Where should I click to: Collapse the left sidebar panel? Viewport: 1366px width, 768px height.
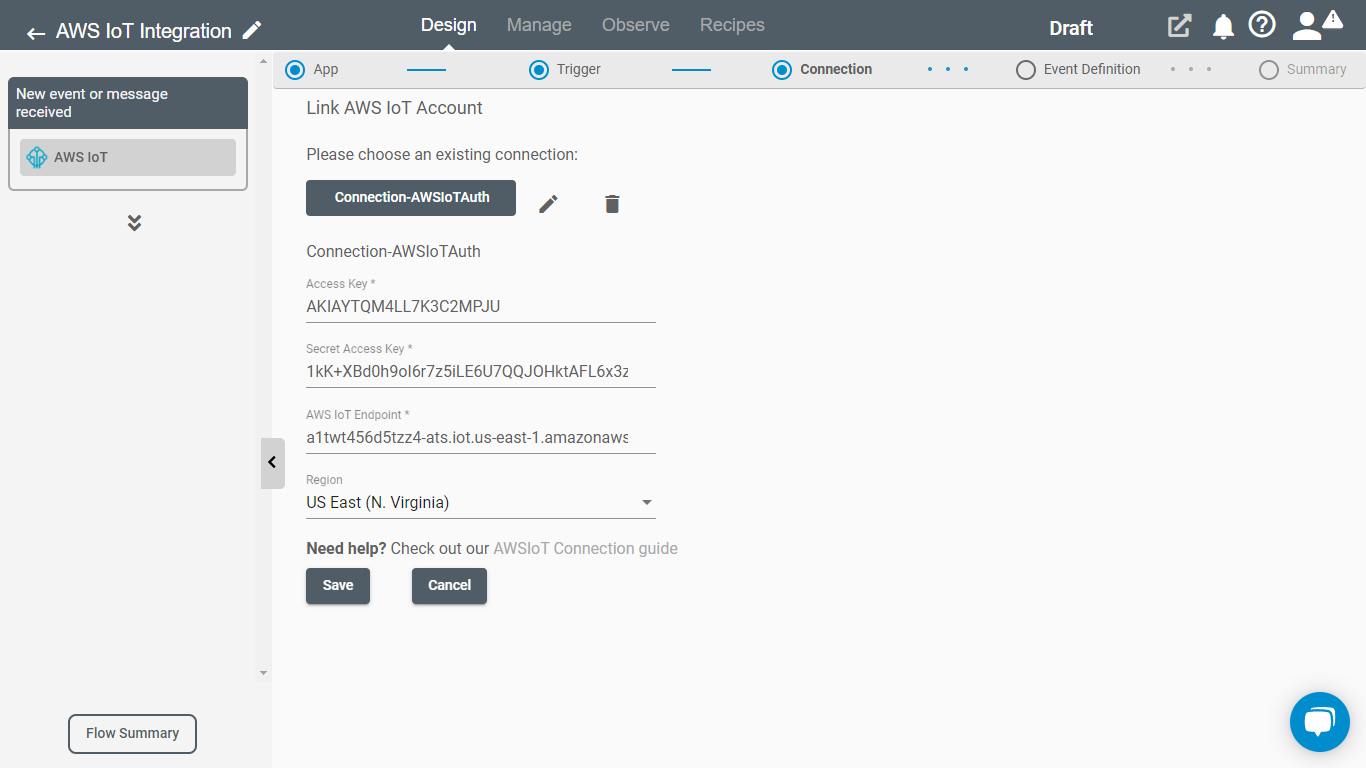click(272, 463)
